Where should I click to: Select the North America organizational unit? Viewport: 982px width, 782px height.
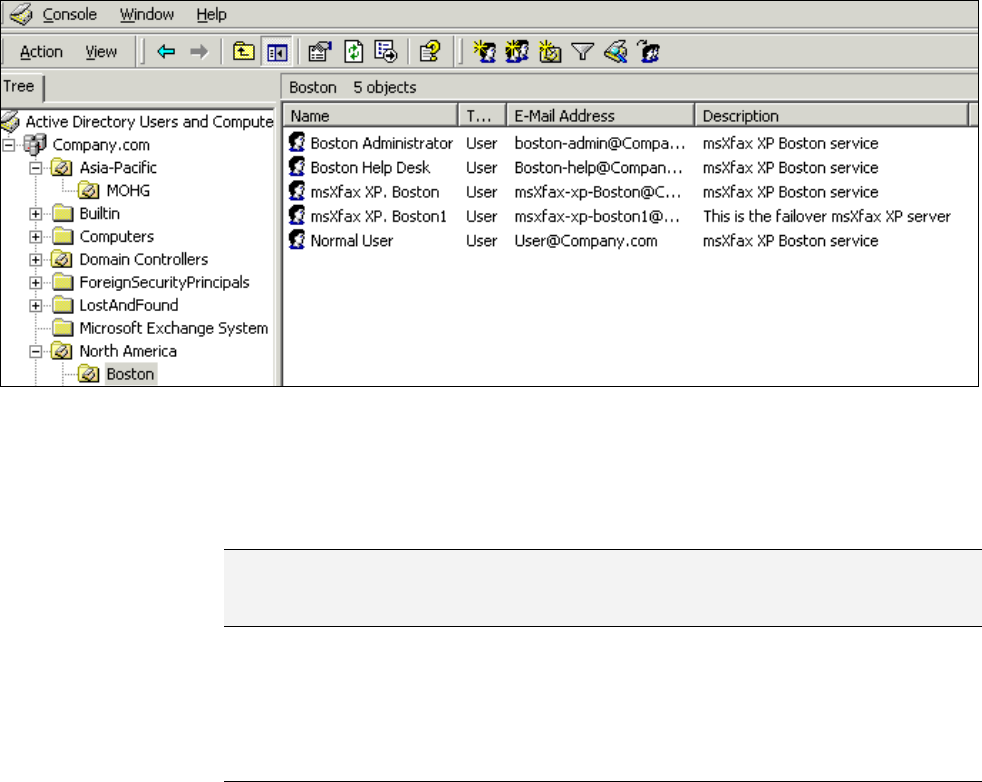pyautogui.click(x=128, y=351)
